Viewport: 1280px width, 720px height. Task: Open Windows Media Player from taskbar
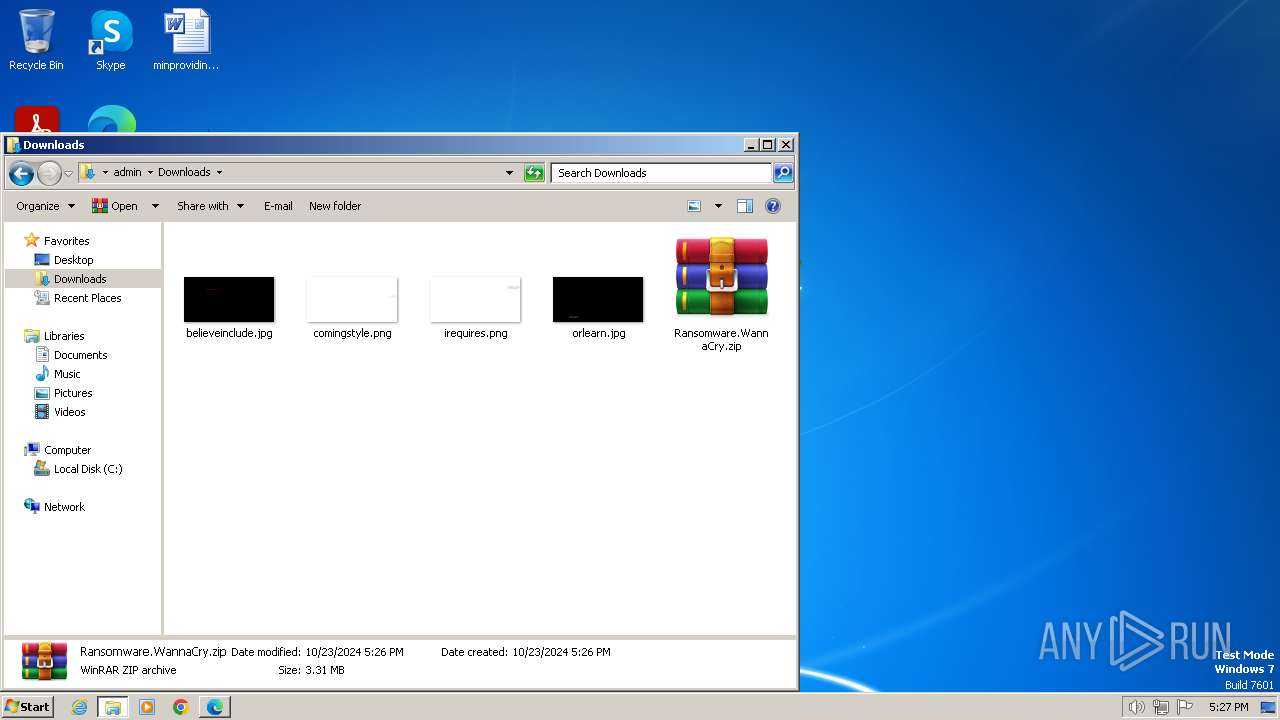pyautogui.click(x=147, y=707)
